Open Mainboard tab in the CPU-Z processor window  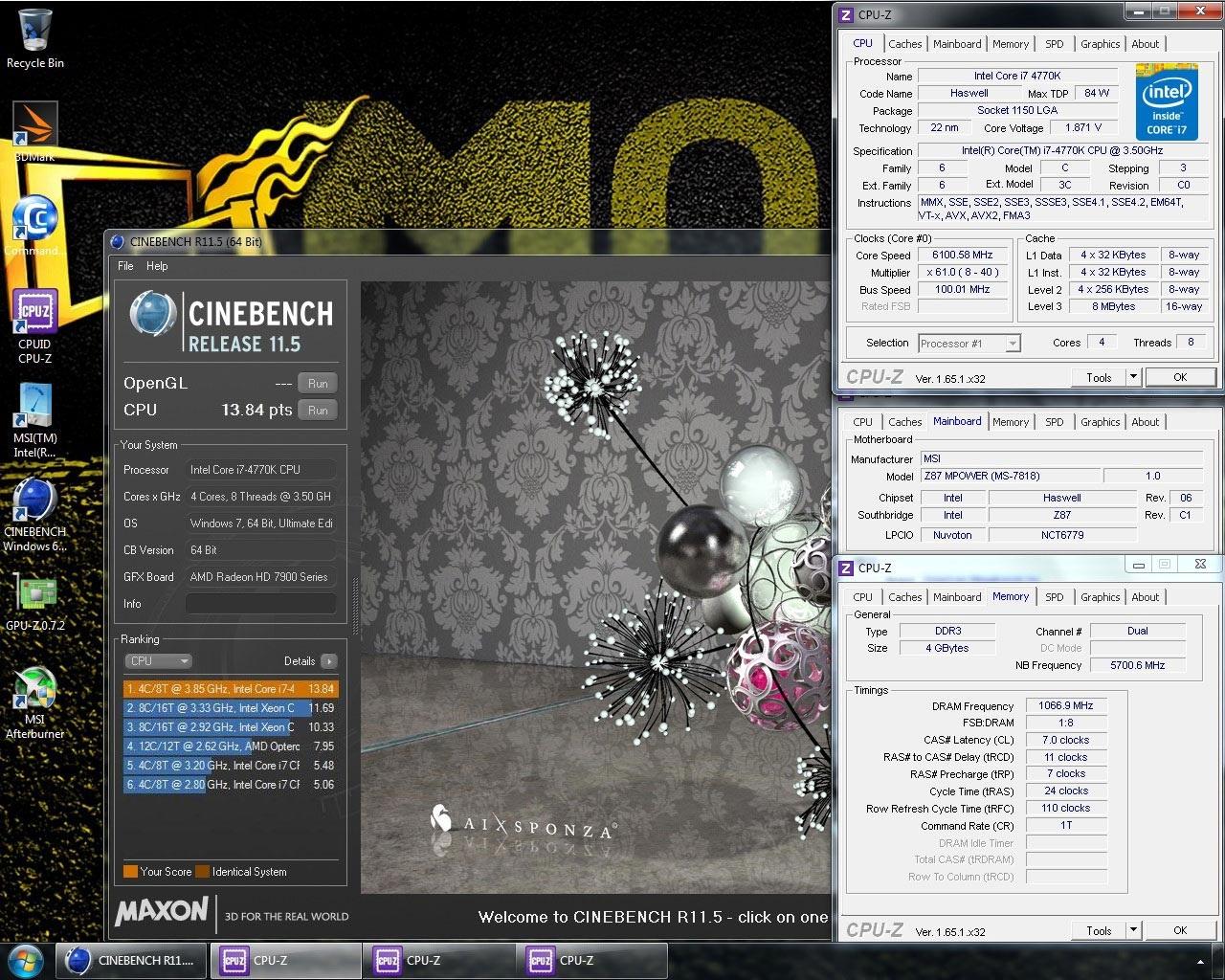click(x=957, y=44)
